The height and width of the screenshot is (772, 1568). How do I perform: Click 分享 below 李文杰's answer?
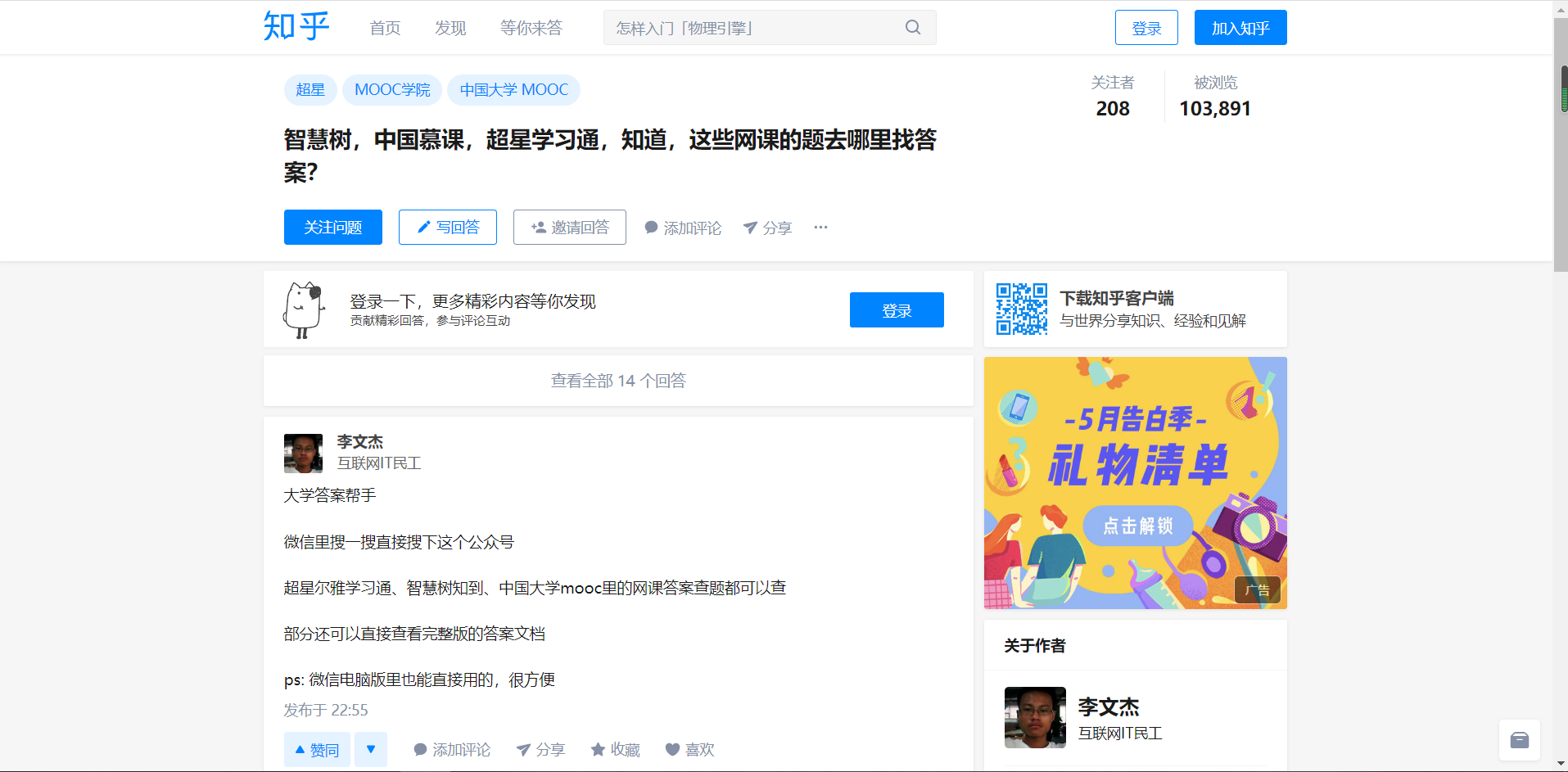pos(540,749)
